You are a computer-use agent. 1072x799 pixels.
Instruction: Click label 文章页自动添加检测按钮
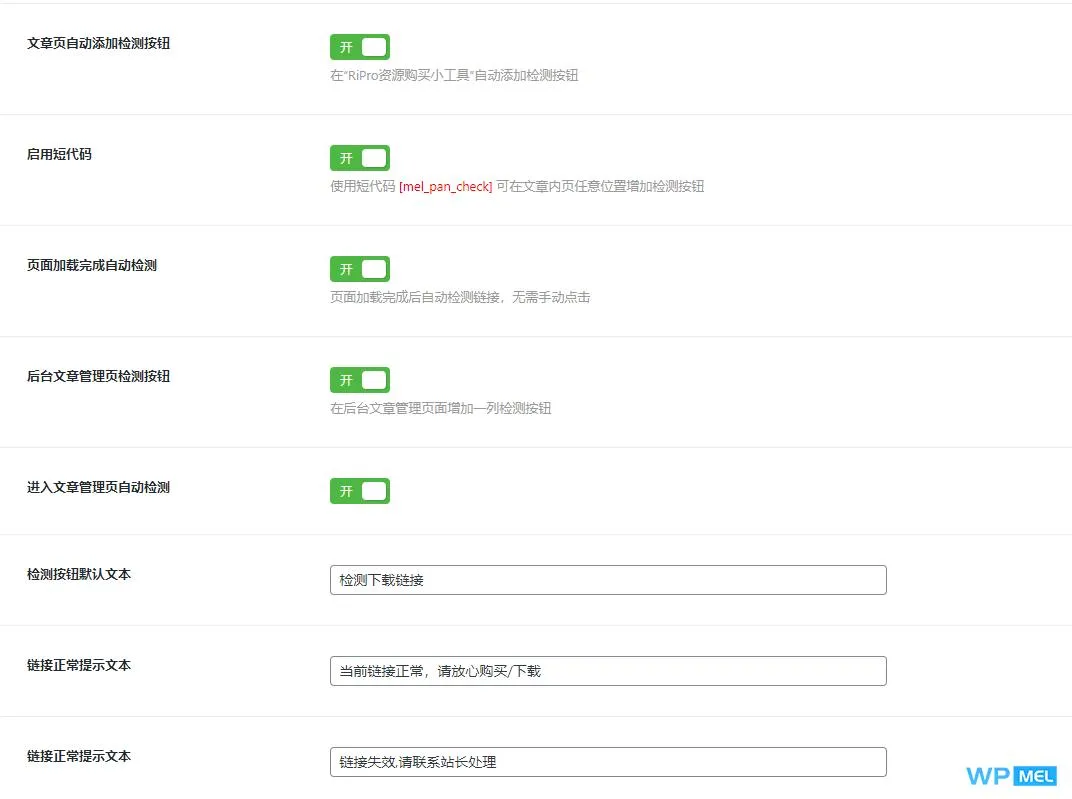click(98, 43)
